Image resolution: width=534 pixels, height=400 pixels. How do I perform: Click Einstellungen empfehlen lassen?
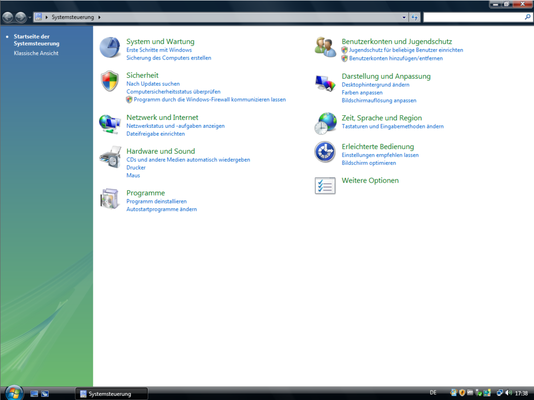click(x=380, y=155)
